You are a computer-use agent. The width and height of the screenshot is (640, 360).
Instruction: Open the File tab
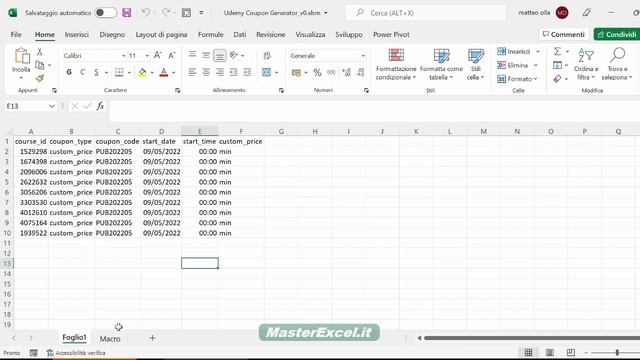coord(16,35)
